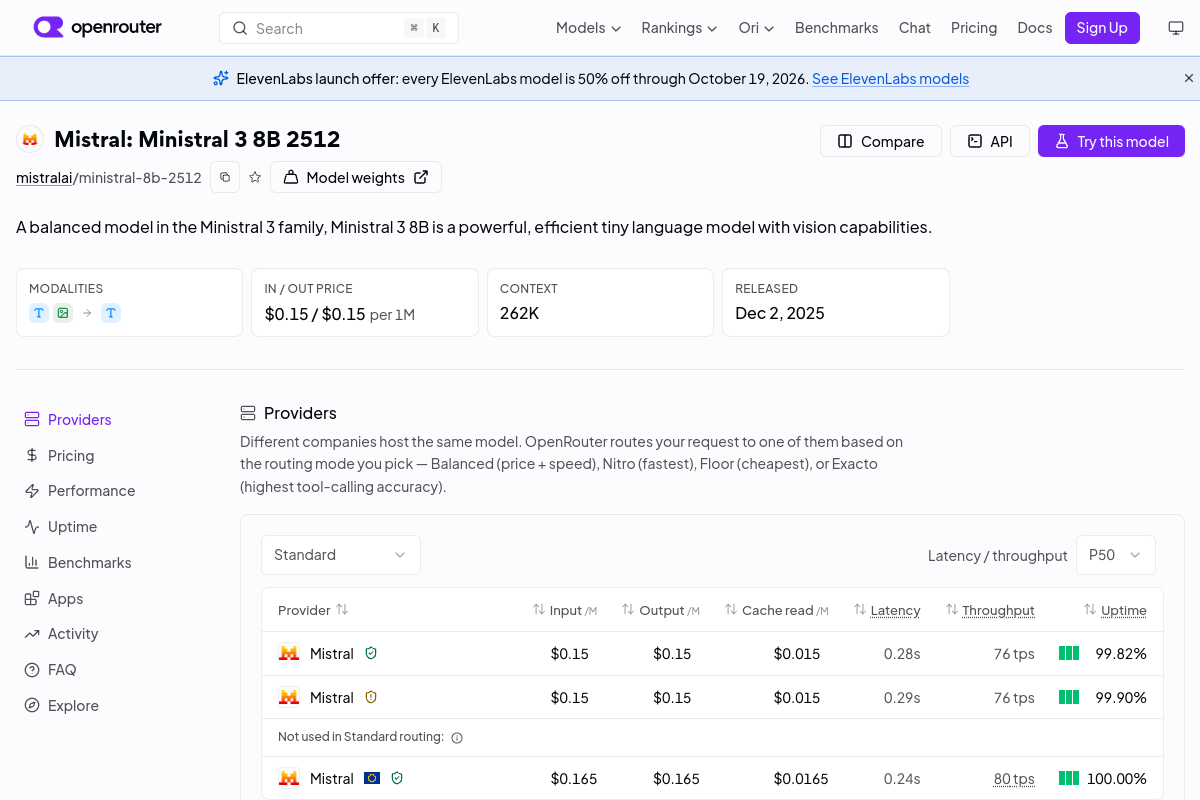1200x800 pixels.
Task: Click the Mistral logo beside the model title
Action: [30, 140]
